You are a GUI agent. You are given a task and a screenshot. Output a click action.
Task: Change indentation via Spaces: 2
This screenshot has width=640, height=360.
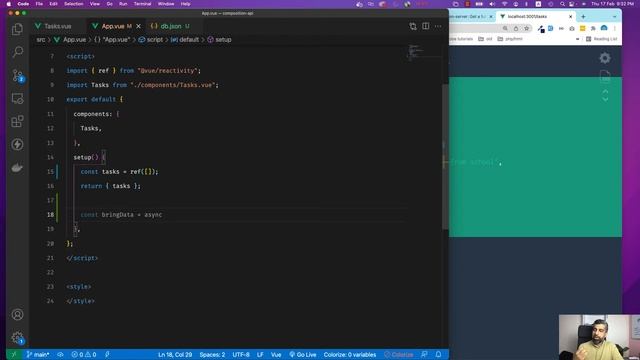coord(212,354)
